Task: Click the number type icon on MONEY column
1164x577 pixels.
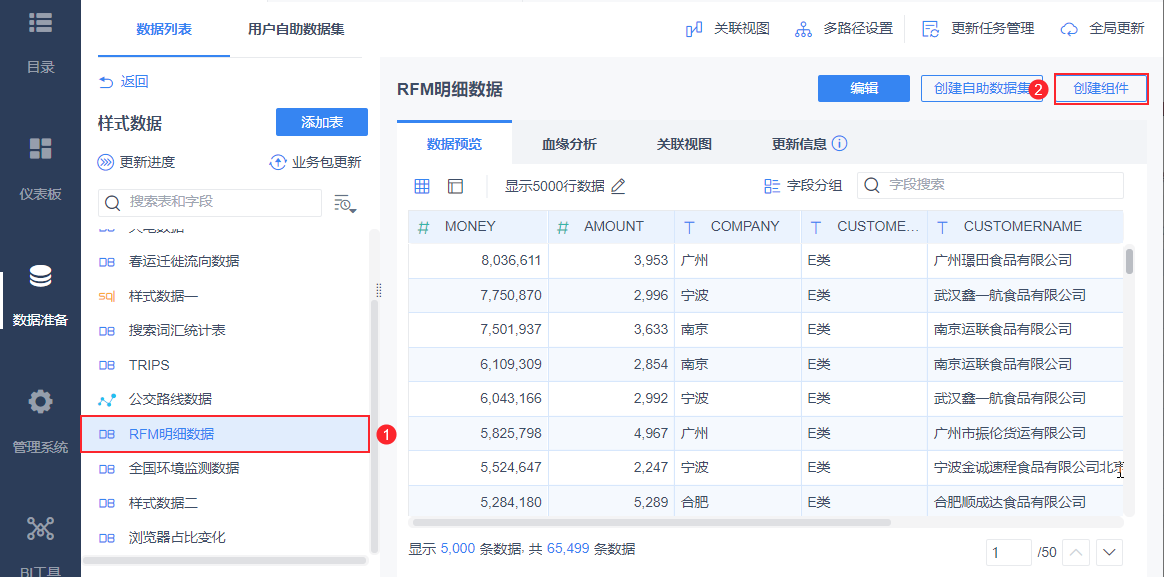Action: point(423,227)
